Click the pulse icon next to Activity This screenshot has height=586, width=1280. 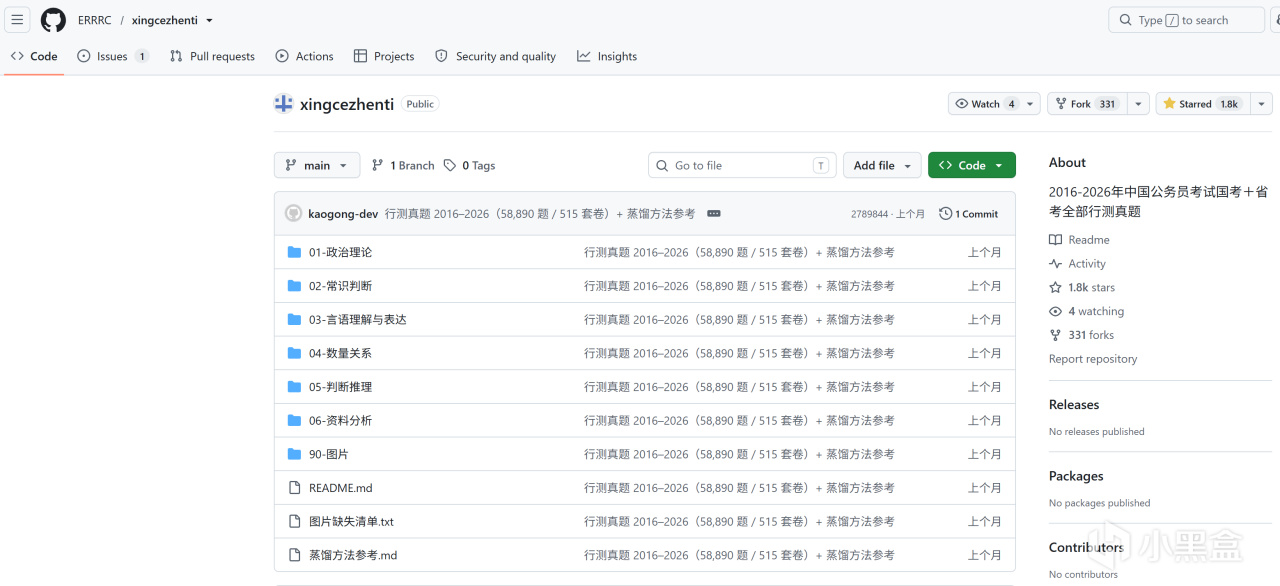coord(1055,264)
